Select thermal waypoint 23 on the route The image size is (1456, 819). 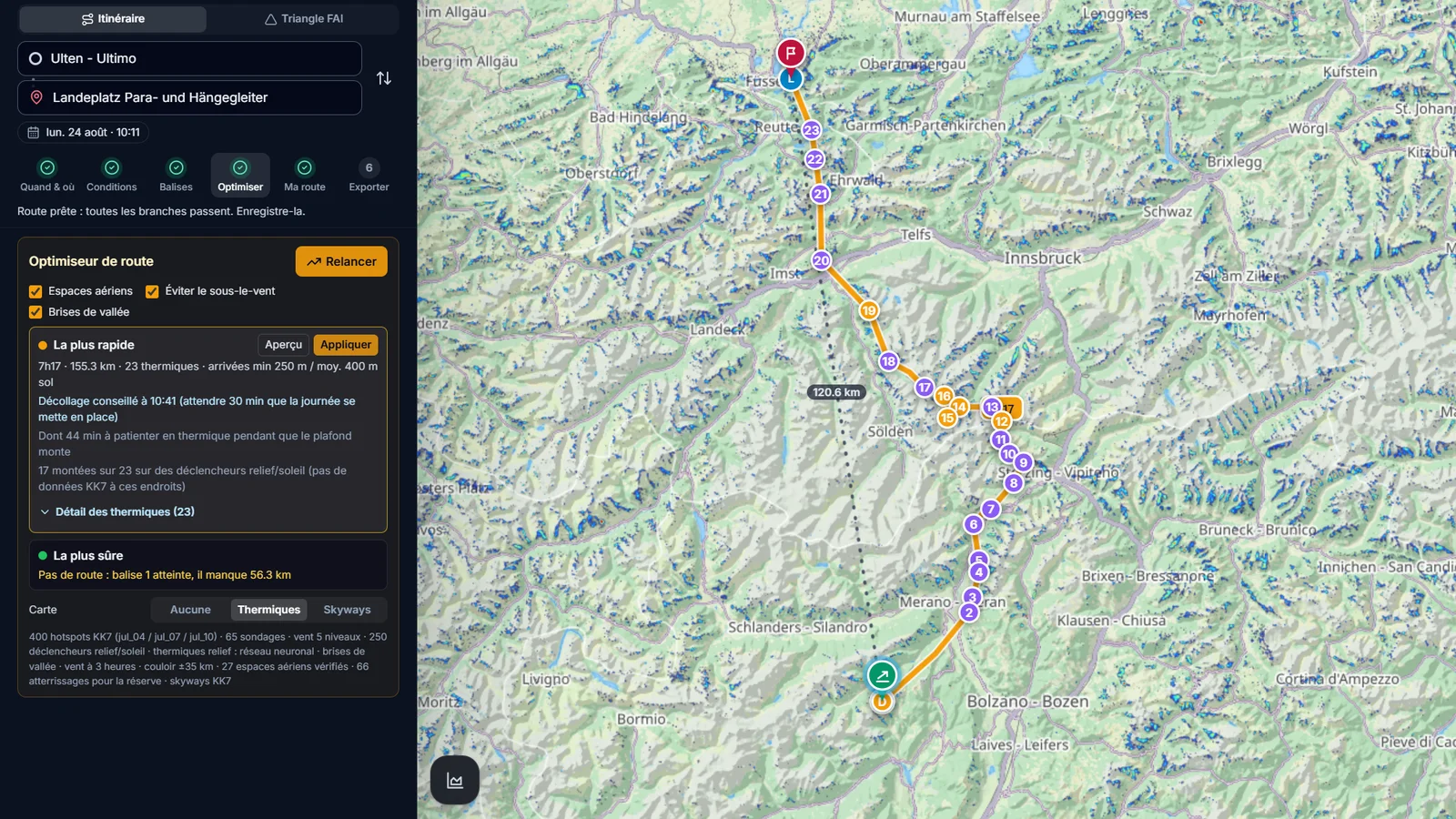(812, 130)
